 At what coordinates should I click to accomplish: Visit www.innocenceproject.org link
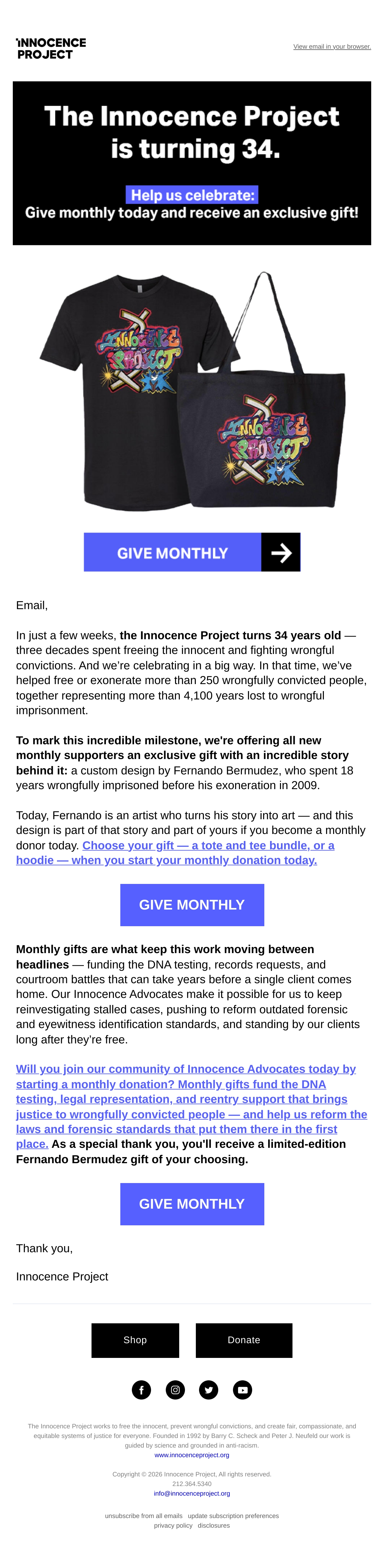coord(192,1455)
